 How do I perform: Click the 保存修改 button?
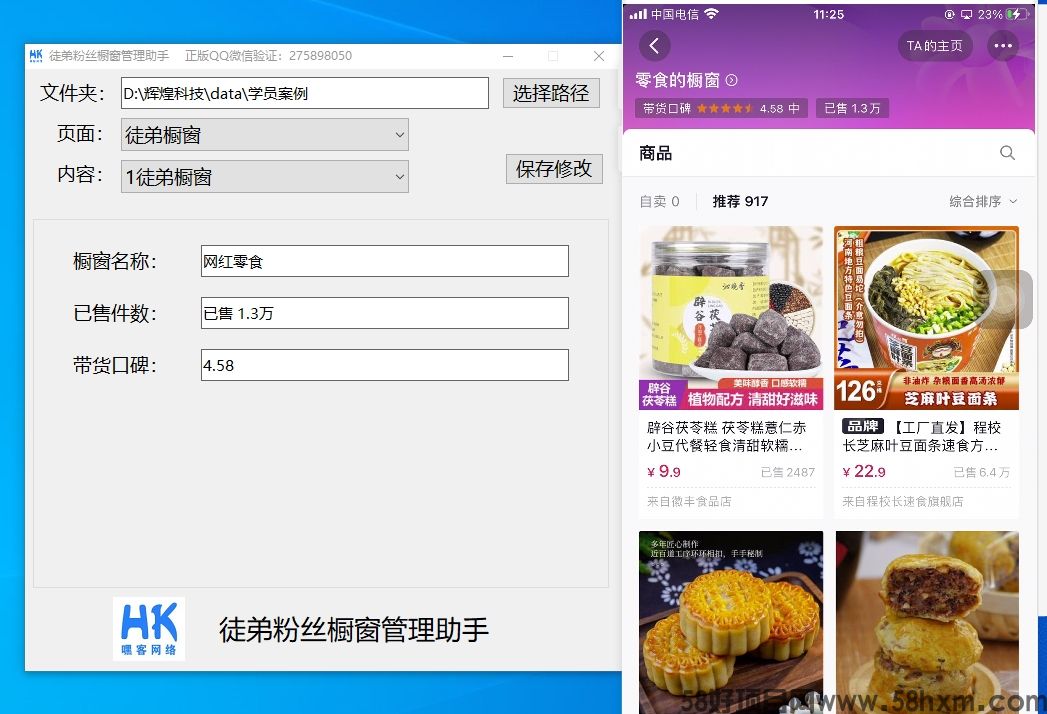[x=554, y=168]
